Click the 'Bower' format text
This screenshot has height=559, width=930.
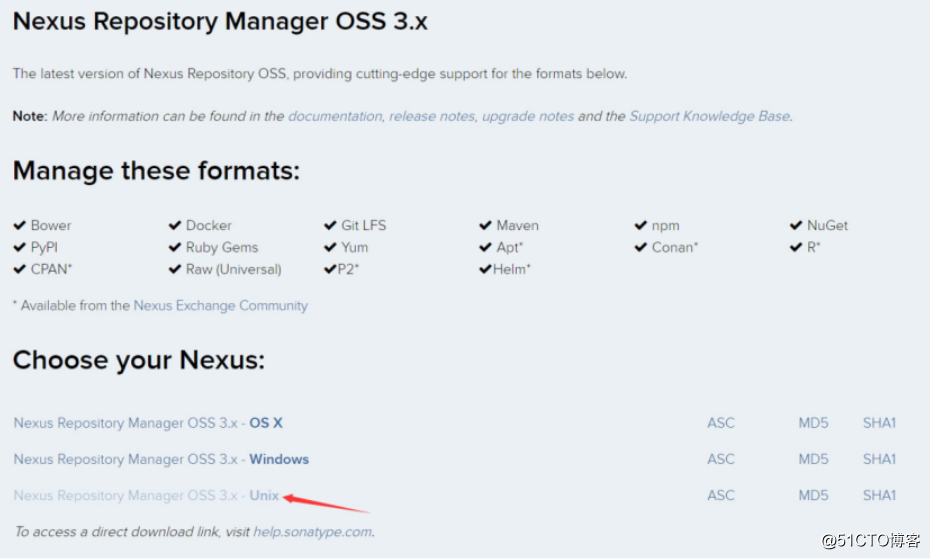(x=51, y=225)
